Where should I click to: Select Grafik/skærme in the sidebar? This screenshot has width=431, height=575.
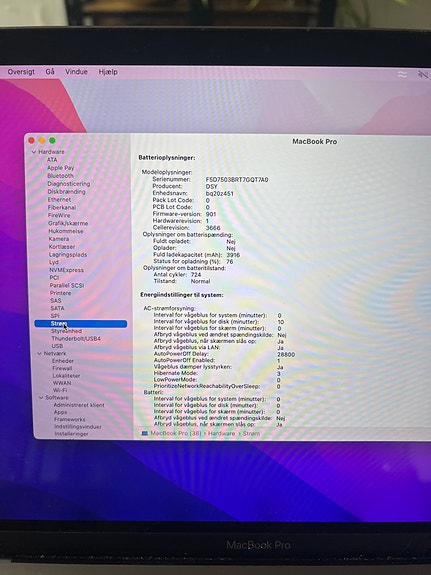[x=68, y=223]
